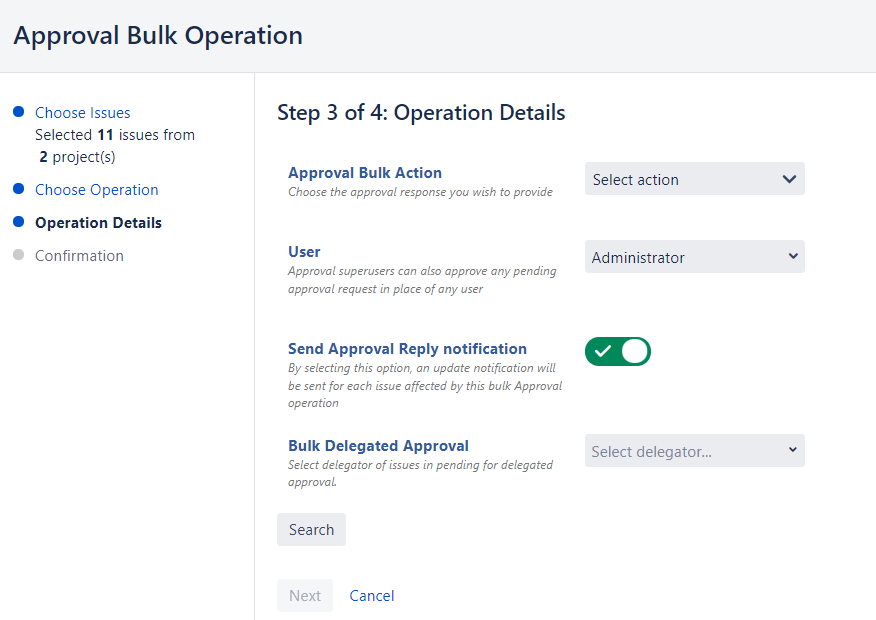Select the Confirmation step
Image resolution: width=876 pixels, height=620 pixels.
point(79,256)
